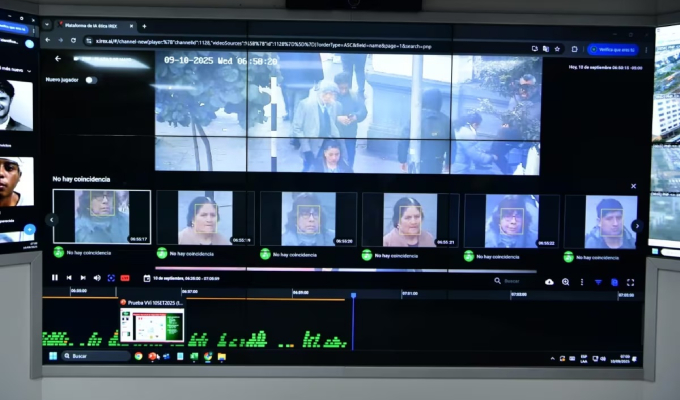The width and height of the screenshot is (680, 400).
Task: Skip to the next recording segment
Action: [x=83, y=278]
